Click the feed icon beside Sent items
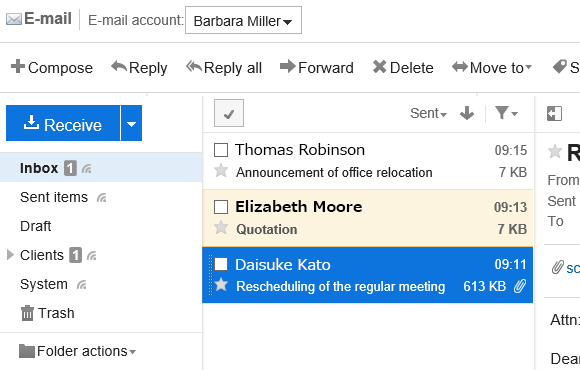The width and height of the screenshot is (580, 370). (102, 198)
